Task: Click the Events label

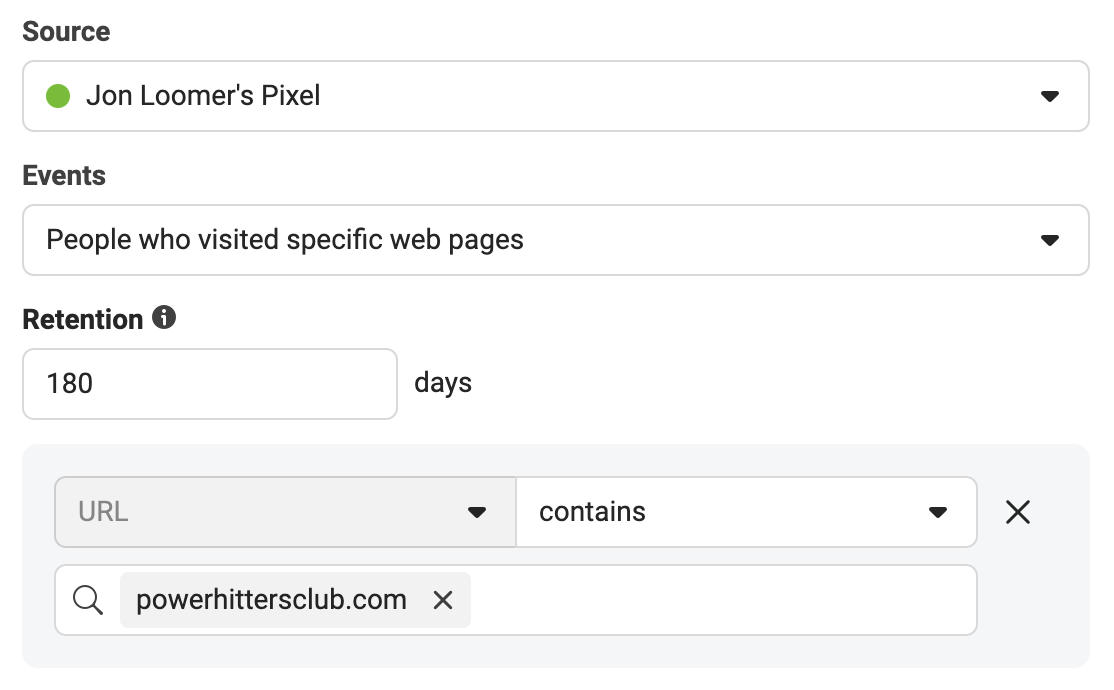Action: click(64, 176)
